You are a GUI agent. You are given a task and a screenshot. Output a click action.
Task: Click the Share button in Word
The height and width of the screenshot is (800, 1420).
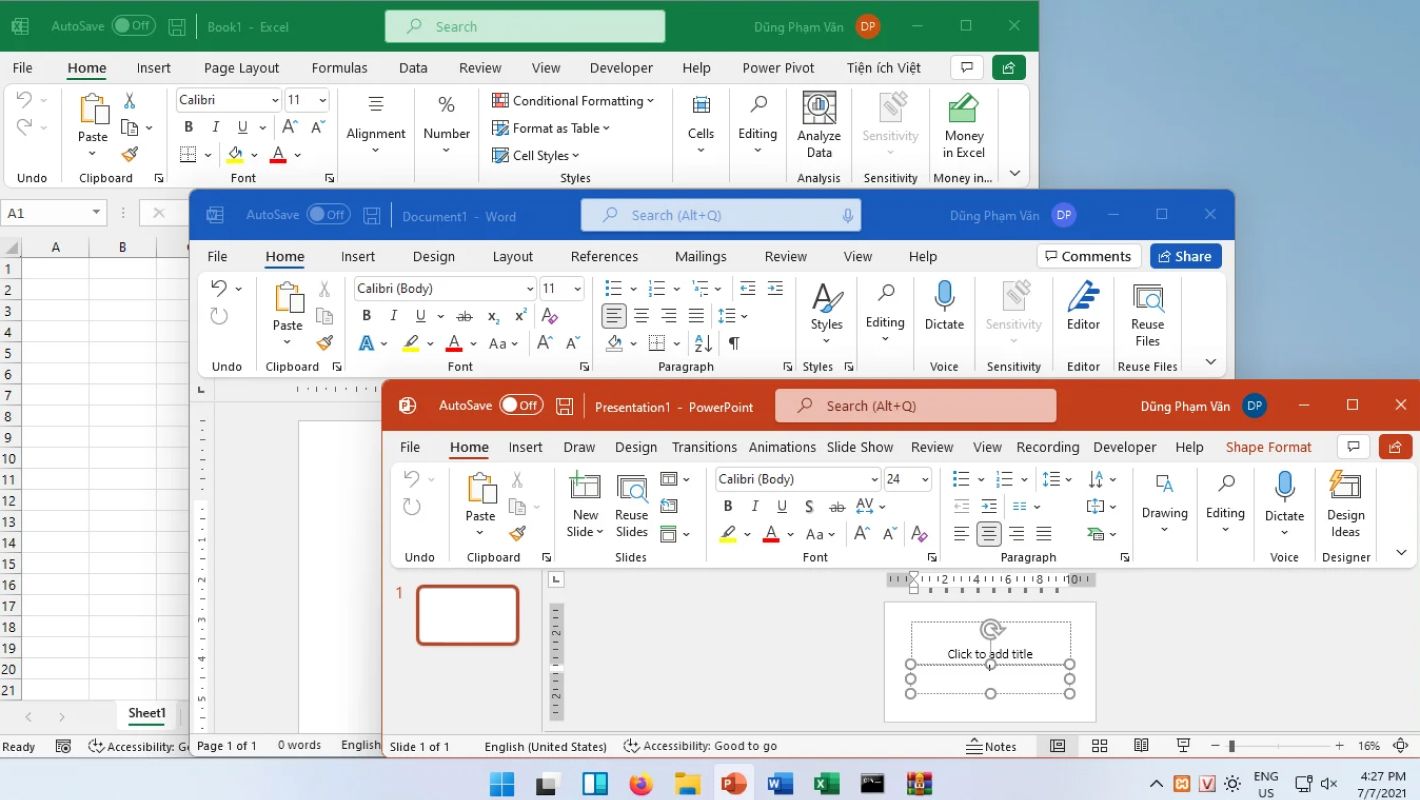pyautogui.click(x=1185, y=257)
